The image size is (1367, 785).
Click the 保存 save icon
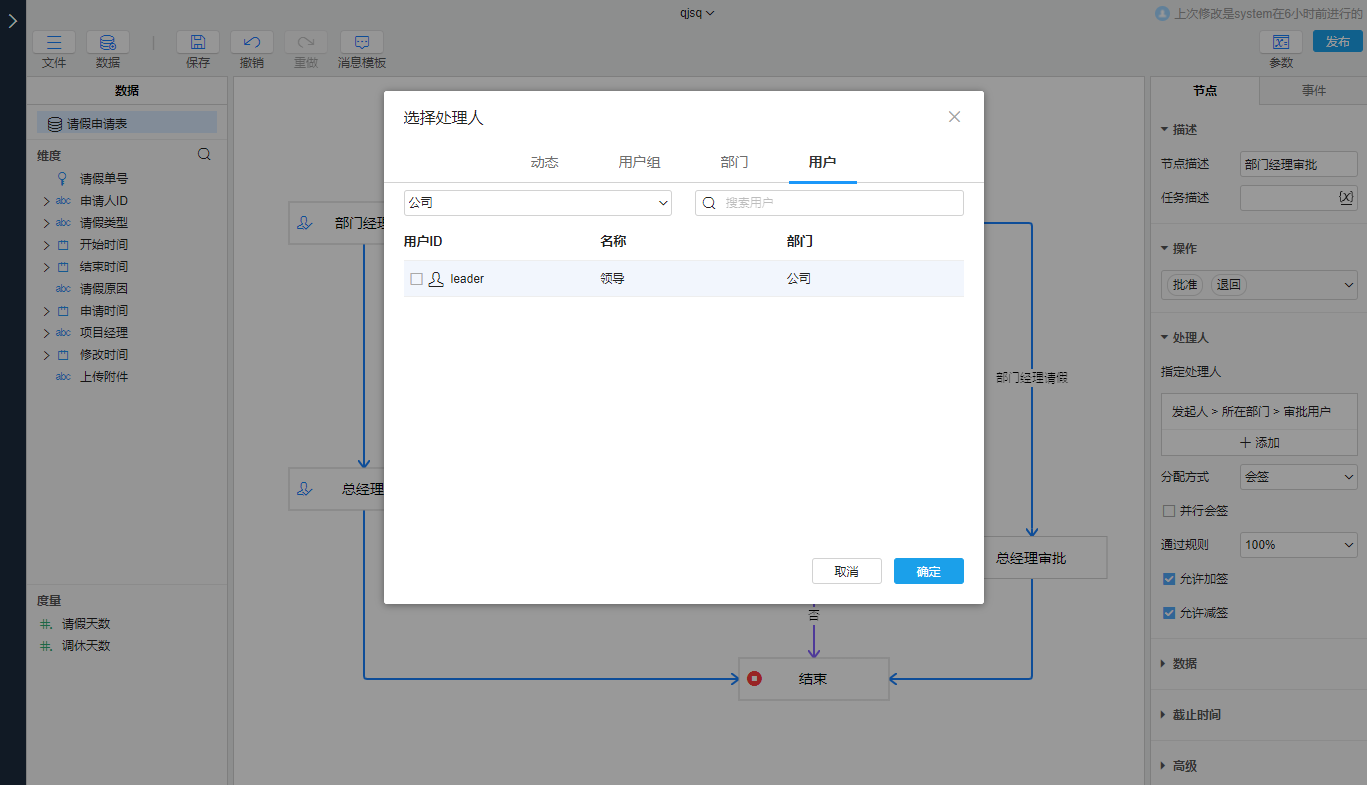[x=198, y=43]
